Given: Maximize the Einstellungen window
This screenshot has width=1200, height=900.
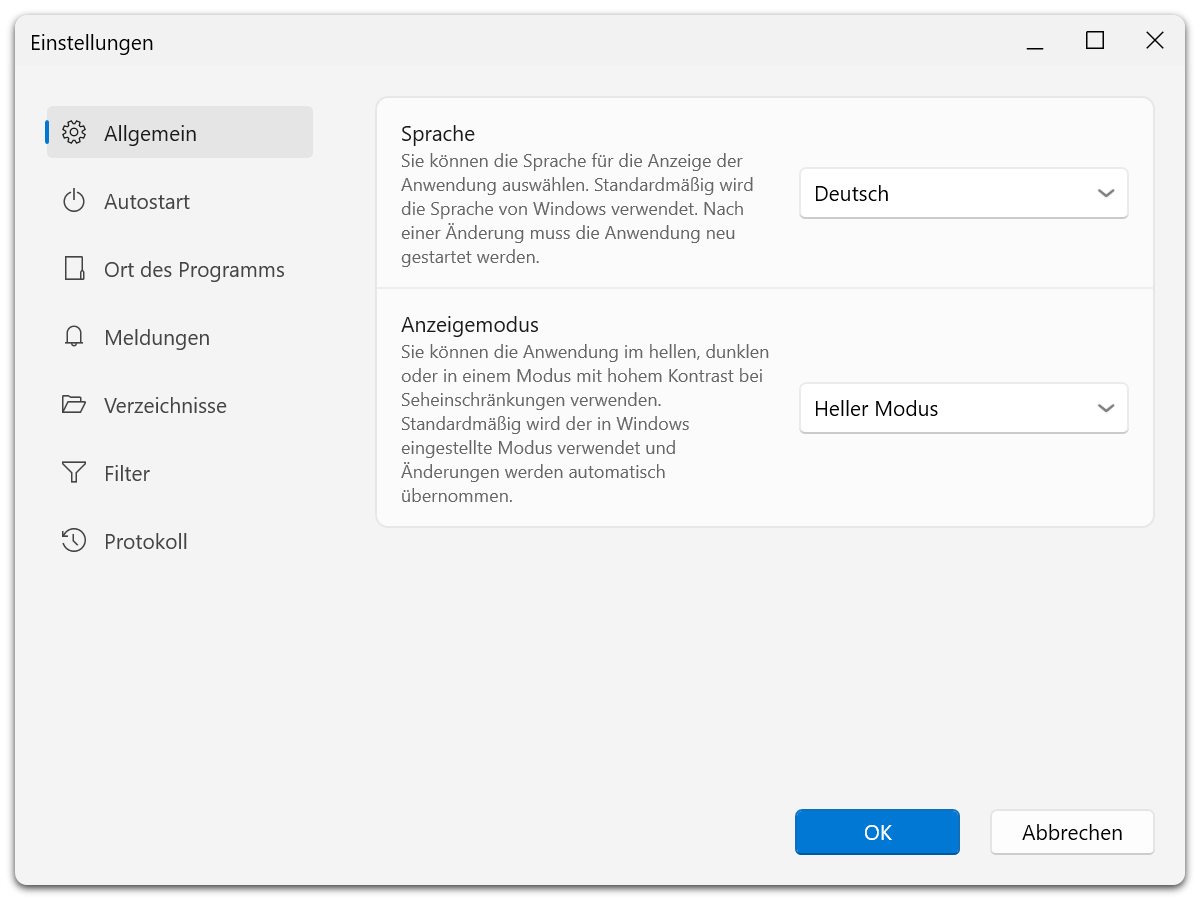Looking at the screenshot, I should coord(1095,41).
